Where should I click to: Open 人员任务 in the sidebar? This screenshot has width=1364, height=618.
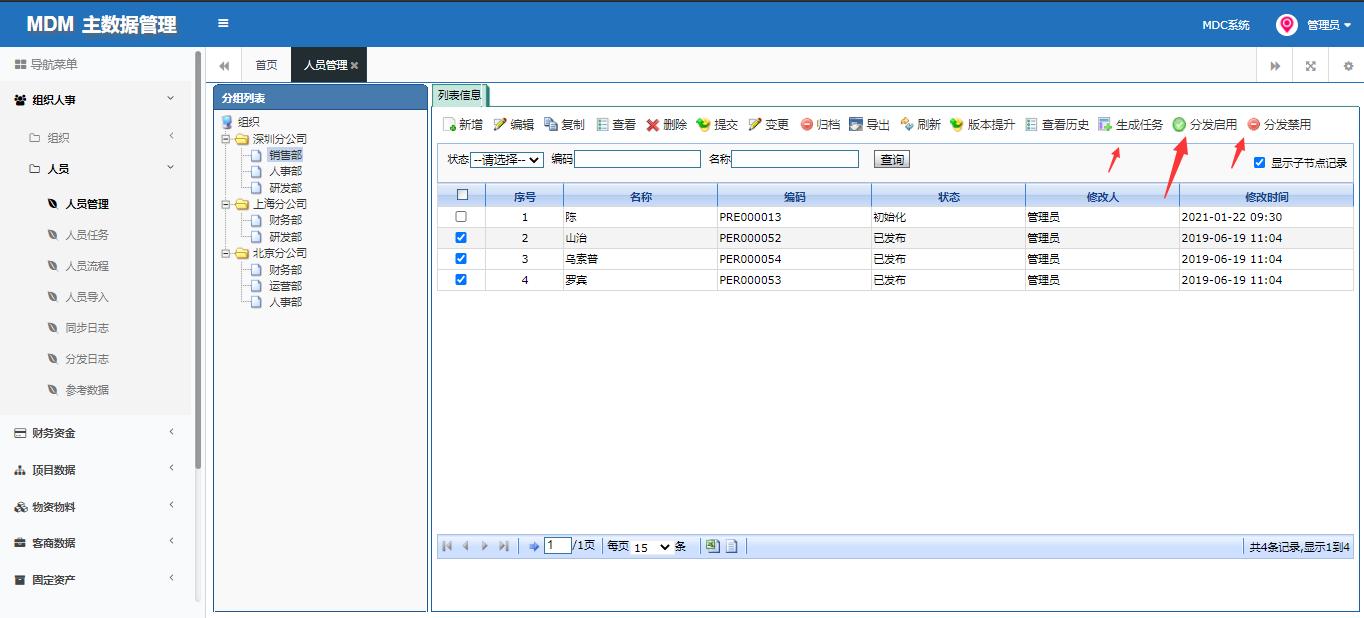pyautogui.click(x=87, y=235)
